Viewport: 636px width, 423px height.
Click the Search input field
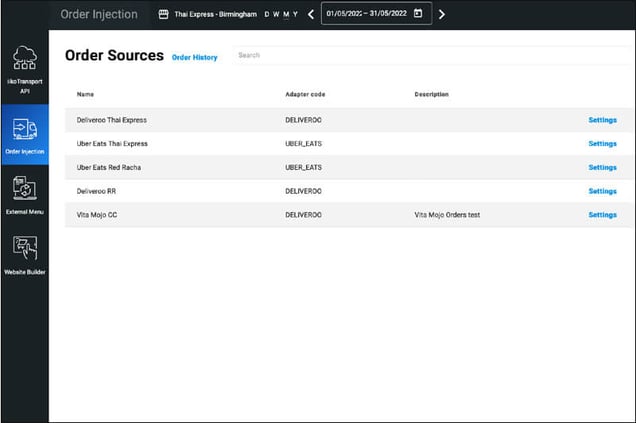[430, 56]
